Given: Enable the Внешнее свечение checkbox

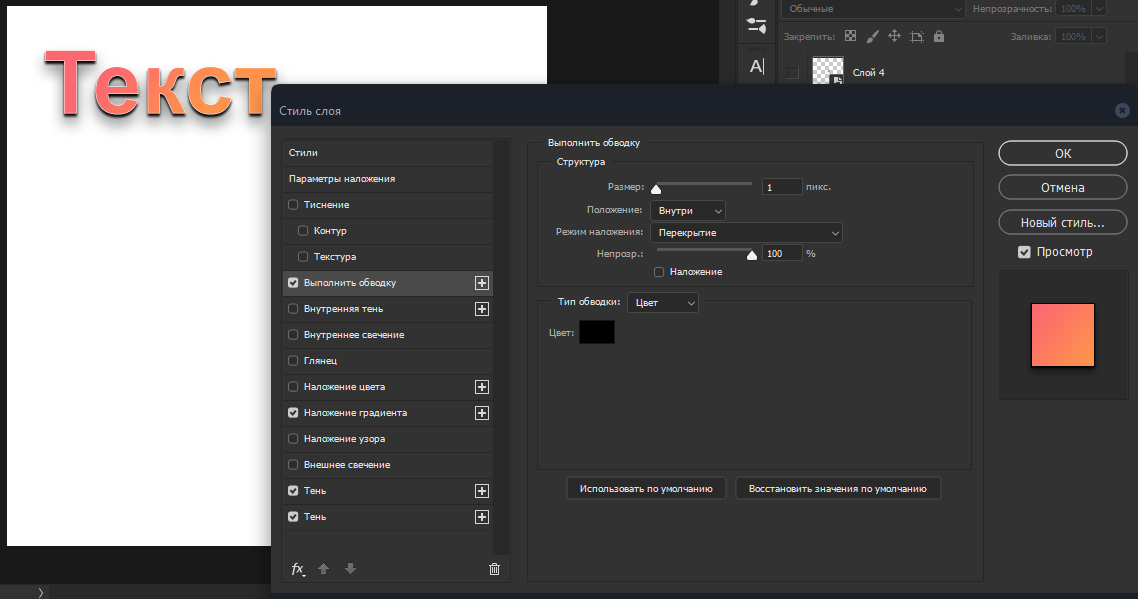Looking at the screenshot, I should 293,465.
